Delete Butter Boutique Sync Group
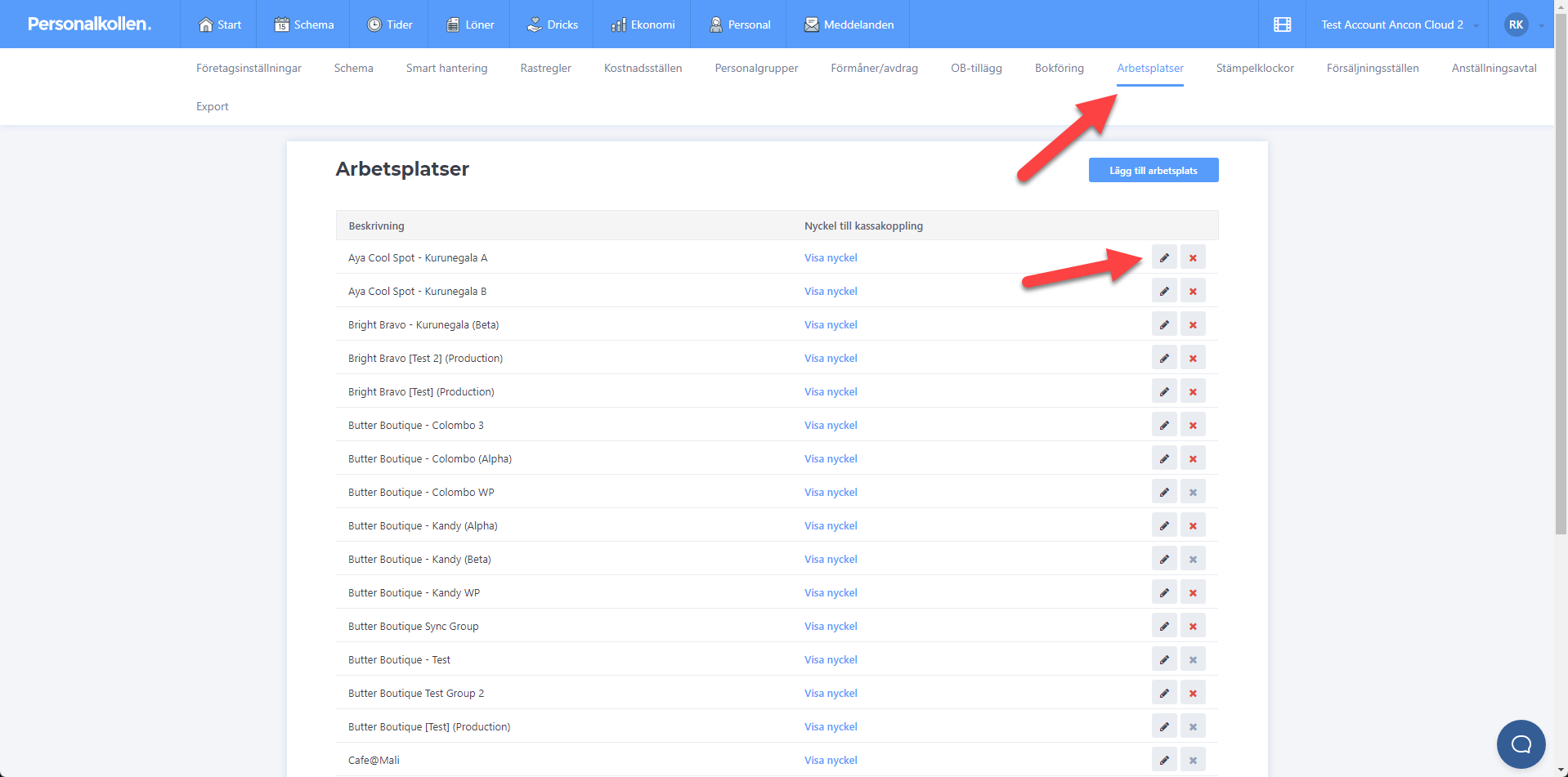The image size is (1568, 777). tap(1193, 626)
